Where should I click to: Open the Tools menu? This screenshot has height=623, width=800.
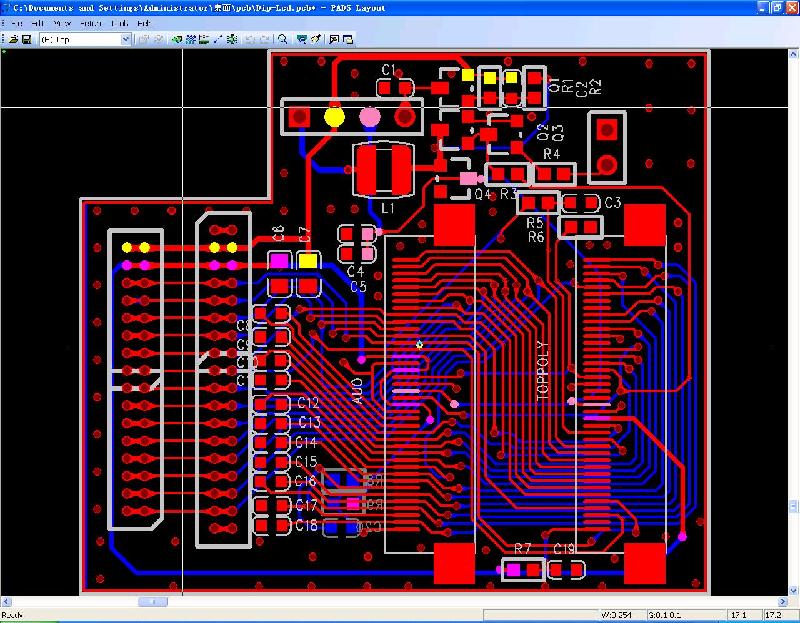(x=119, y=22)
